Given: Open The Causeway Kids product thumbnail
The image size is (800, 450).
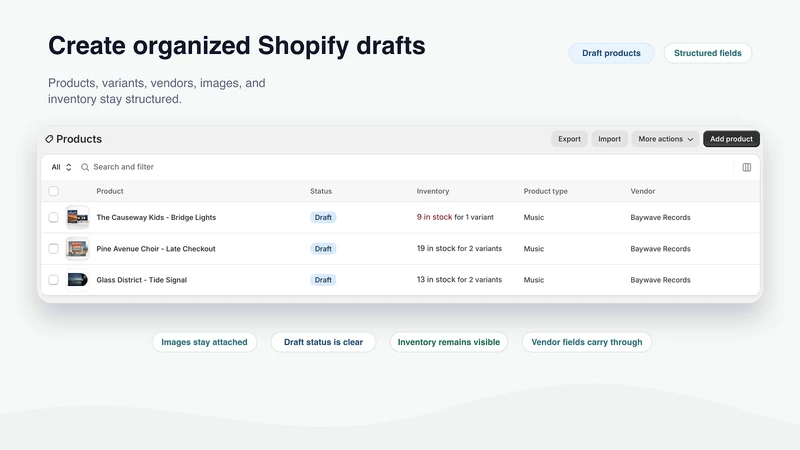Looking at the screenshot, I should pyautogui.click(x=78, y=217).
